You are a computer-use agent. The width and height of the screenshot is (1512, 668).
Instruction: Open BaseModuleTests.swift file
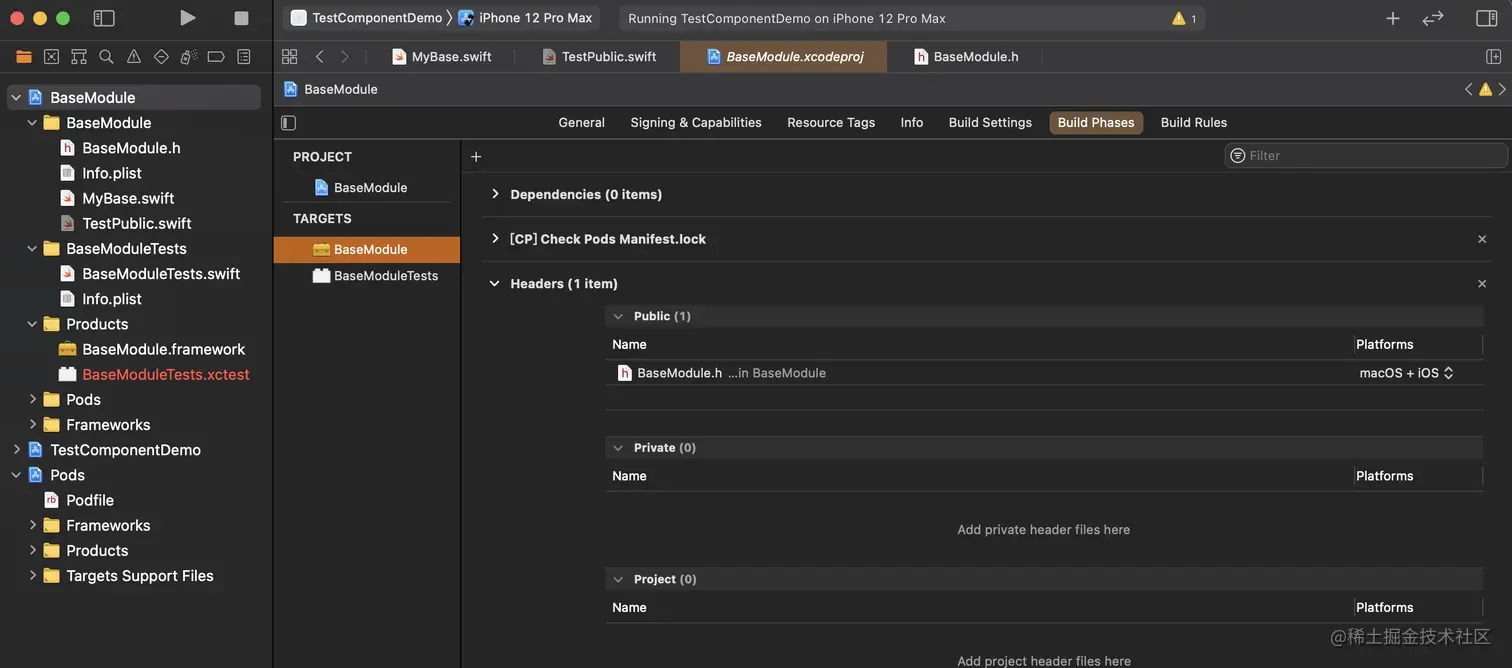(x=161, y=274)
